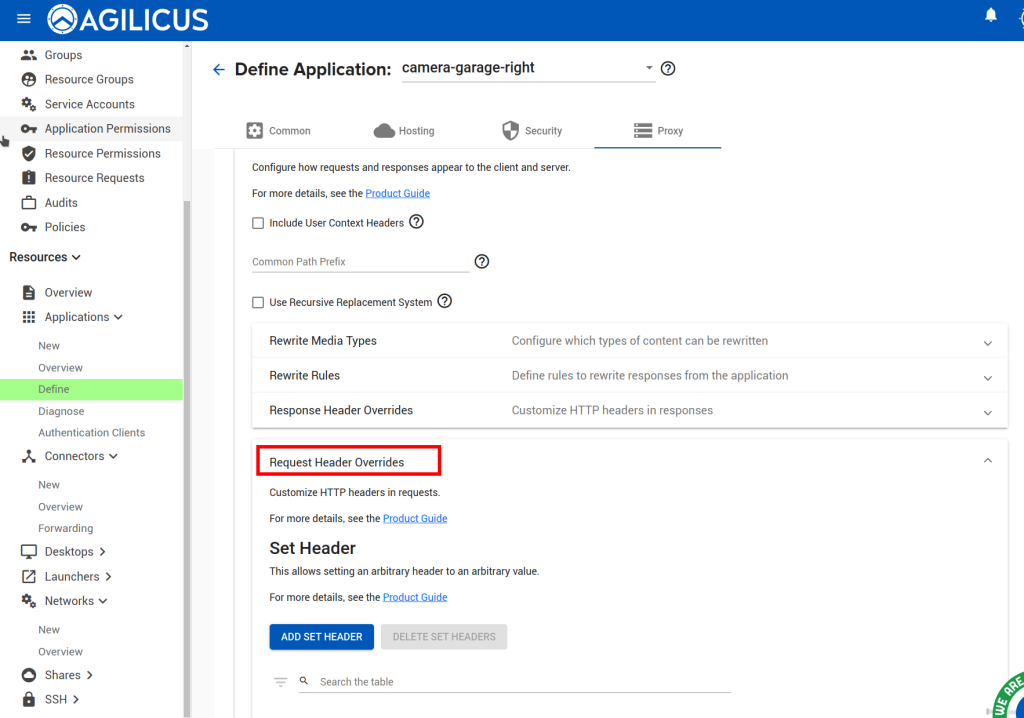Switch to the Security tab
This screenshot has width=1024, height=718.
click(532, 131)
